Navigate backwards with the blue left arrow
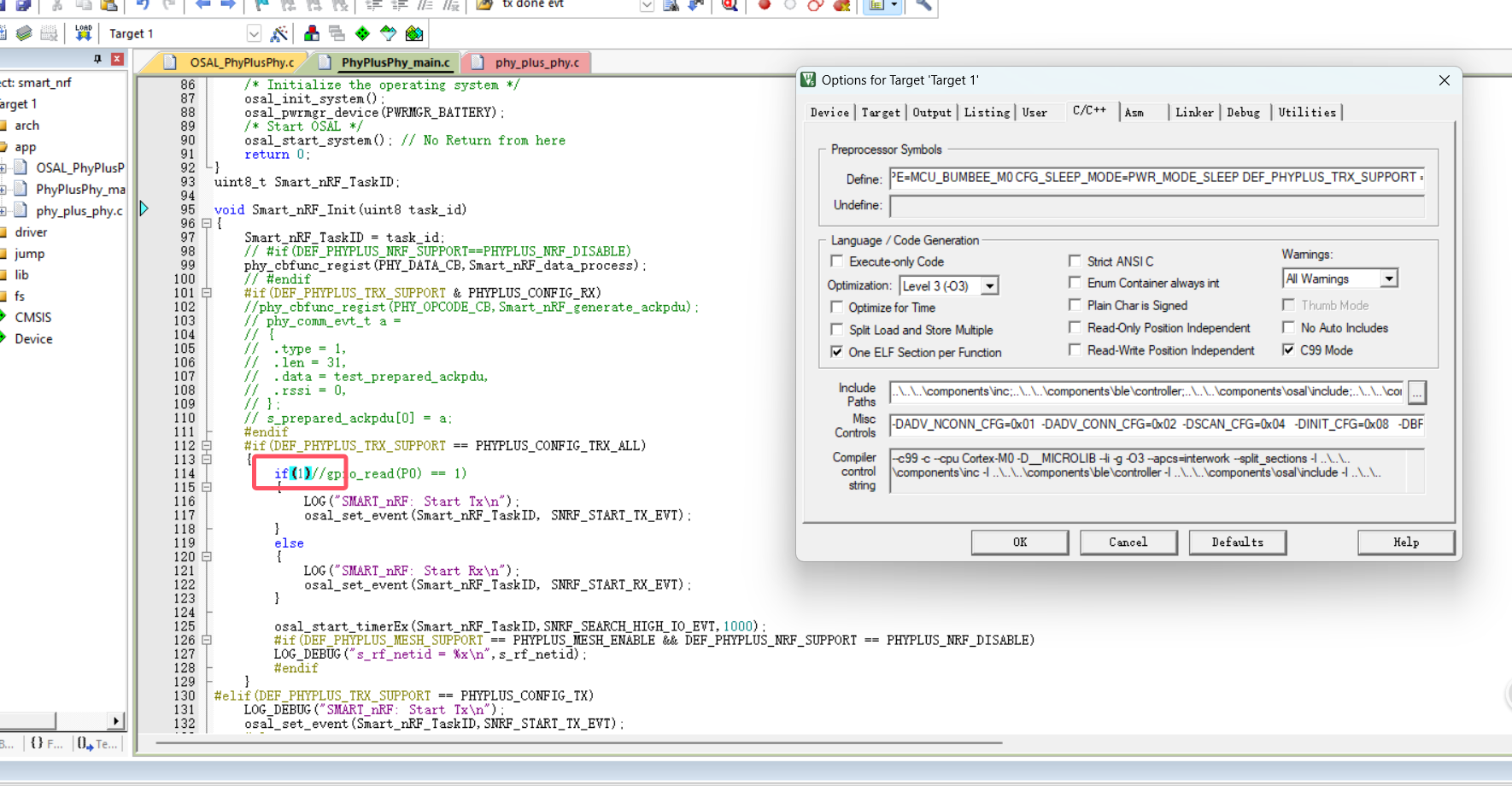This screenshot has height=786, width=1512. pos(202,5)
